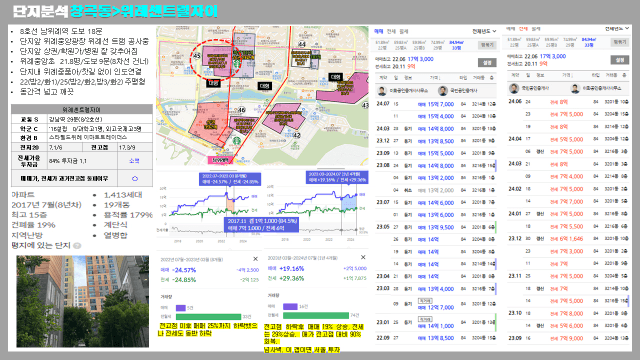Close the -24.57% decline summary popup
Viewport: 640px width, 360px height.
pyautogui.click(x=256, y=259)
